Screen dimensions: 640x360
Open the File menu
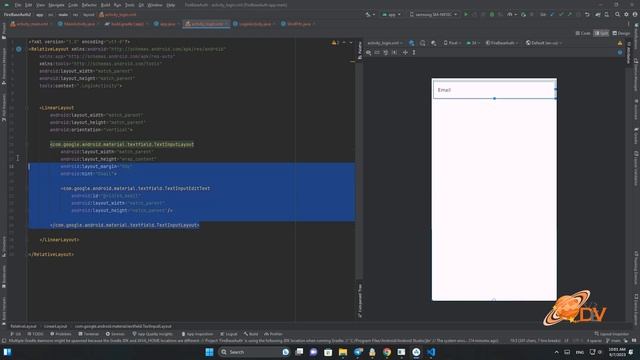[x=18, y=5]
